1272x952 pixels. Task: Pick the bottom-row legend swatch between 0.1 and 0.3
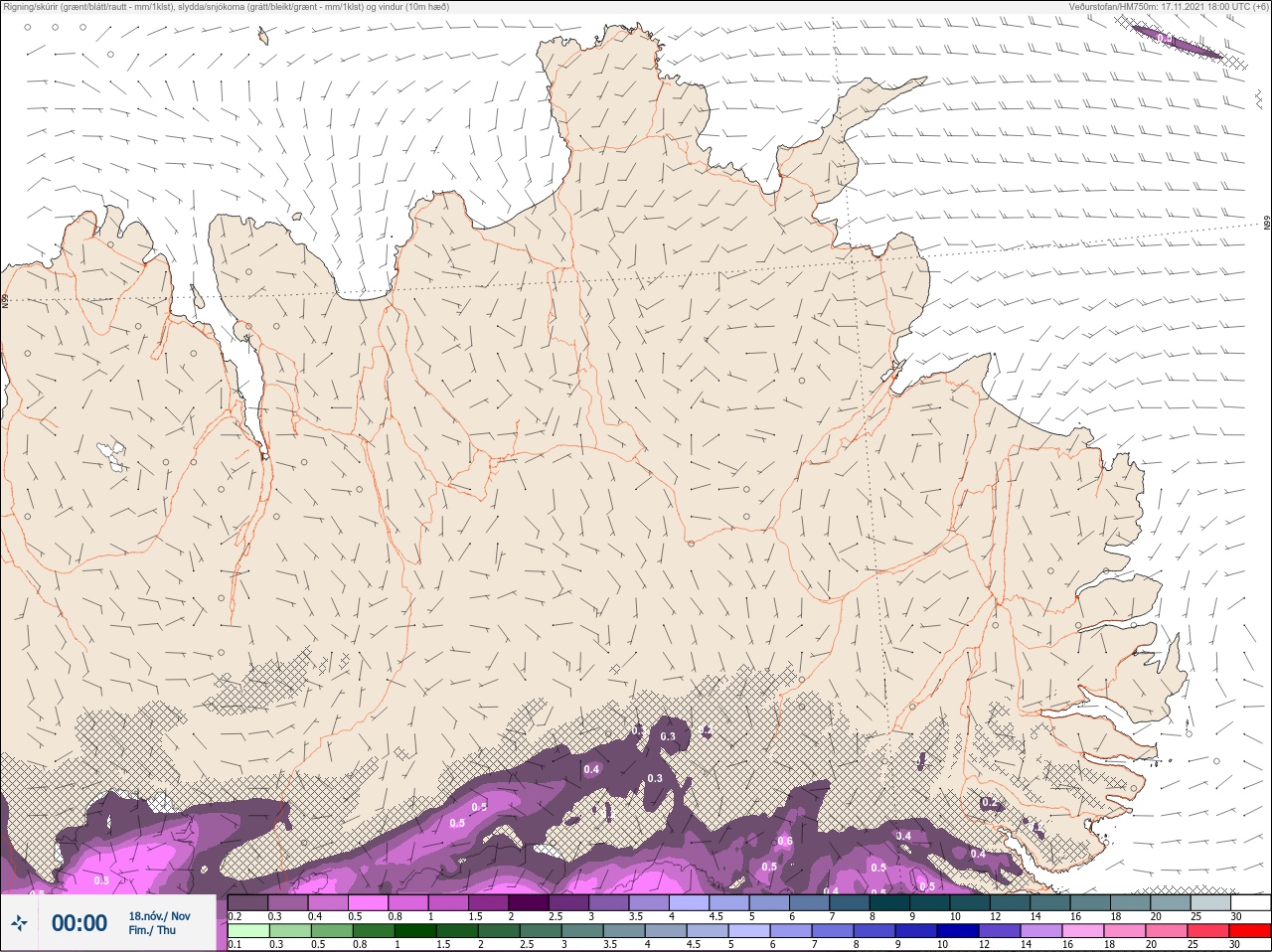(248, 931)
